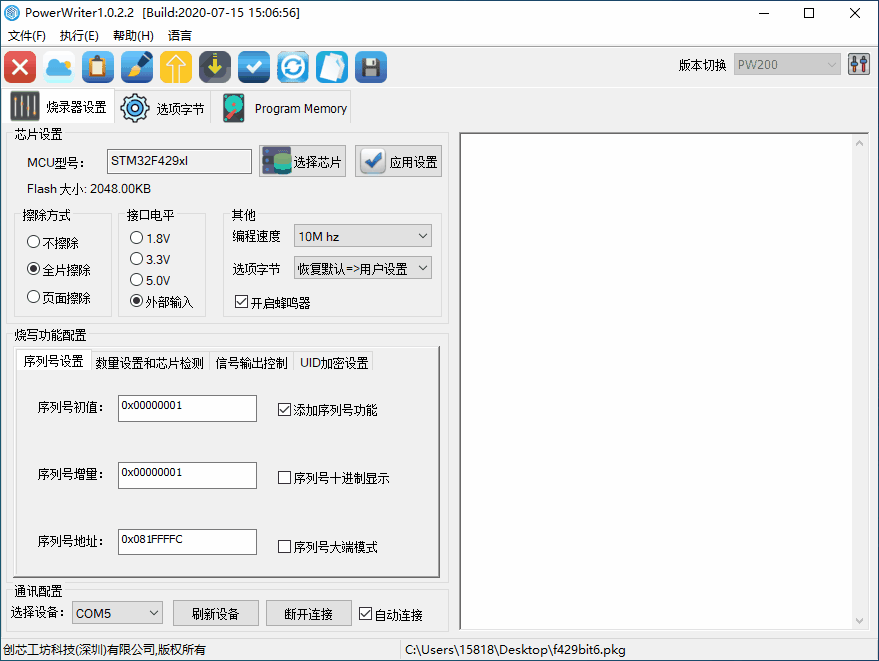
Task: Click the Flash 大小: 2048.00KB text
Action: (89, 189)
